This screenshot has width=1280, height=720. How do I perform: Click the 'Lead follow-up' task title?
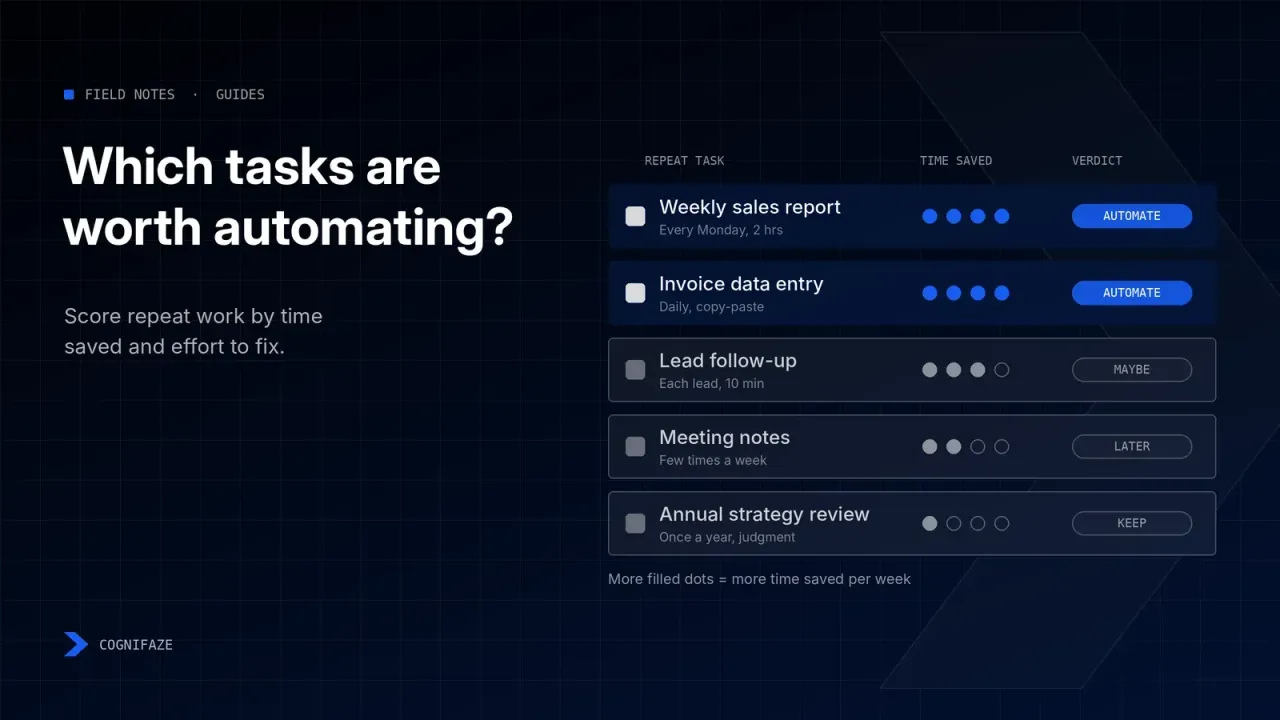[x=728, y=361]
